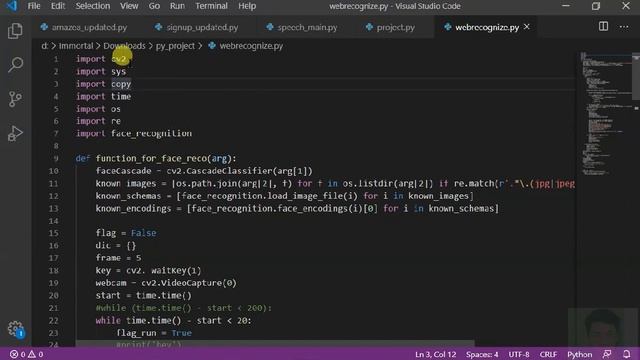The image size is (640, 360).
Task: Click the Downloads breadcrumb folder
Action: click(124, 46)
